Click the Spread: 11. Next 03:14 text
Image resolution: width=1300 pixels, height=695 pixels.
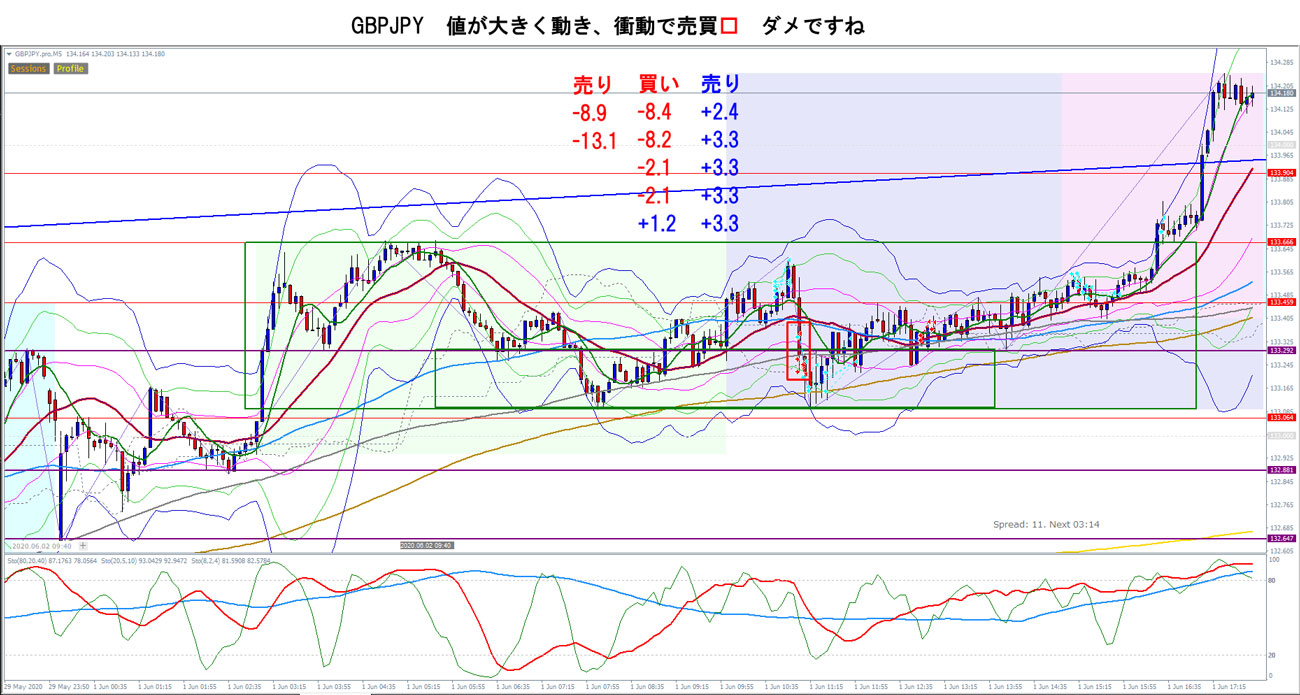pos(1046,524)
